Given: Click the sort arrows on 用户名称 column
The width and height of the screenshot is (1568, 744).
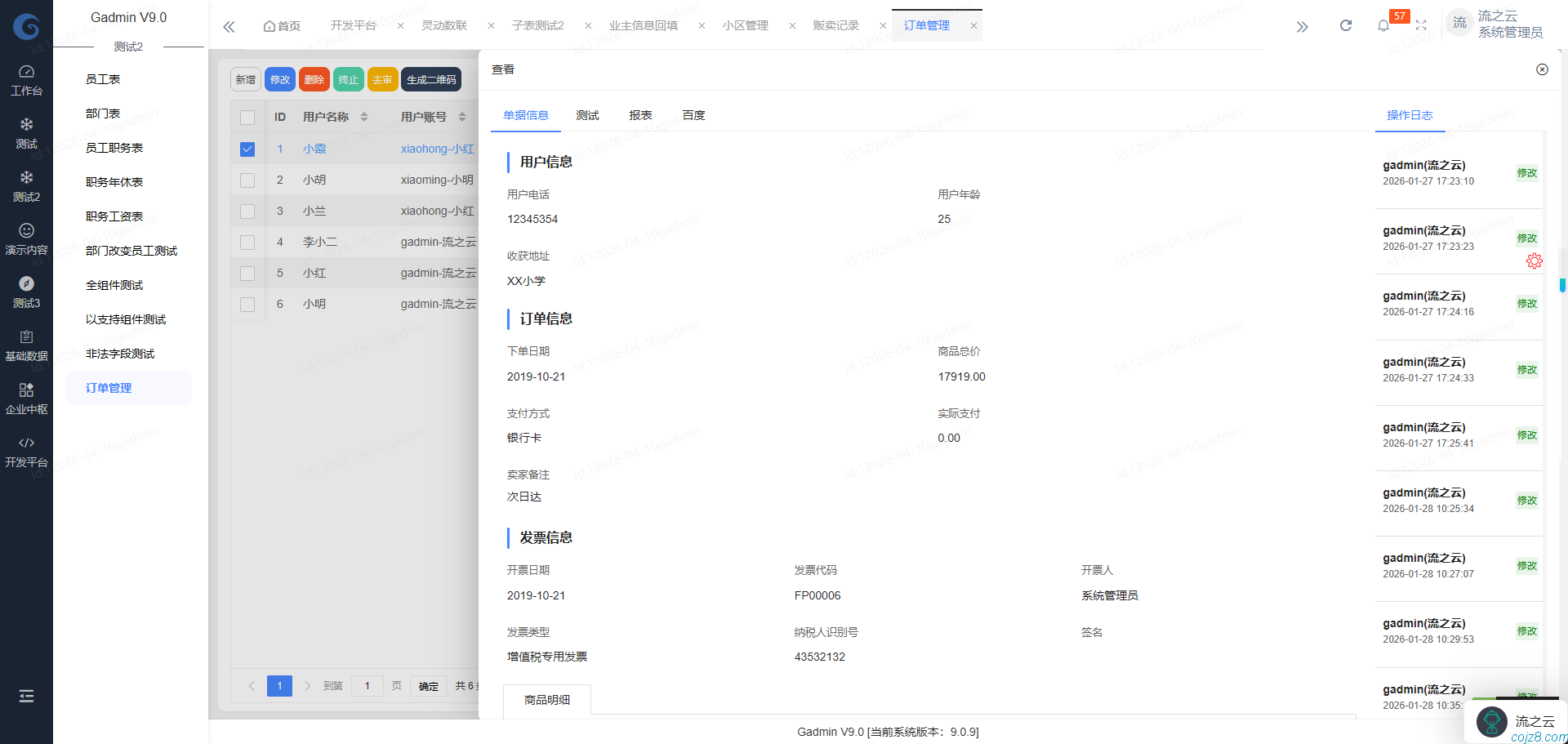Looking at the screenshot, I should pos(364,117).
